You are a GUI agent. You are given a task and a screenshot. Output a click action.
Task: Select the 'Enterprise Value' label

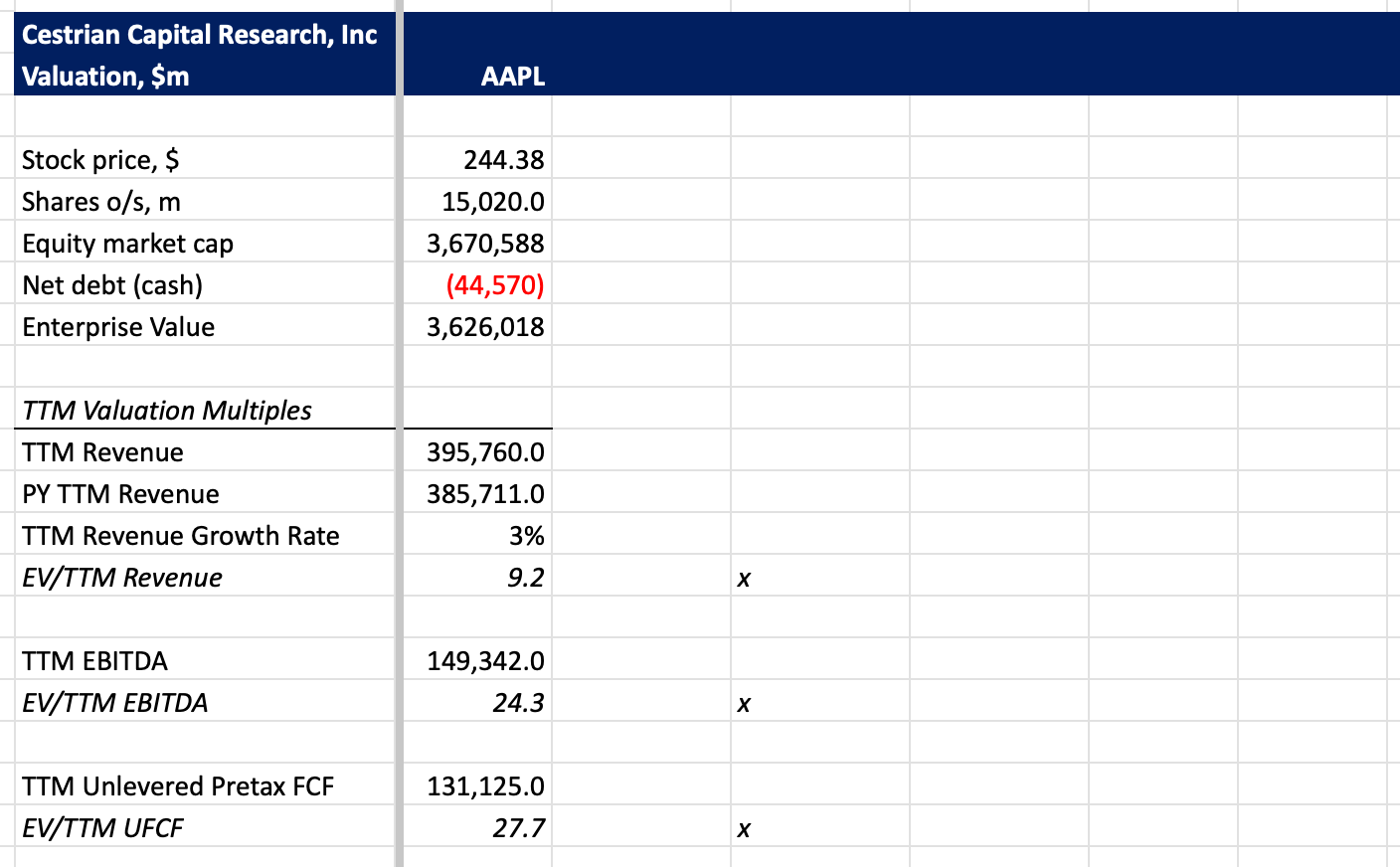coord(118,327)
